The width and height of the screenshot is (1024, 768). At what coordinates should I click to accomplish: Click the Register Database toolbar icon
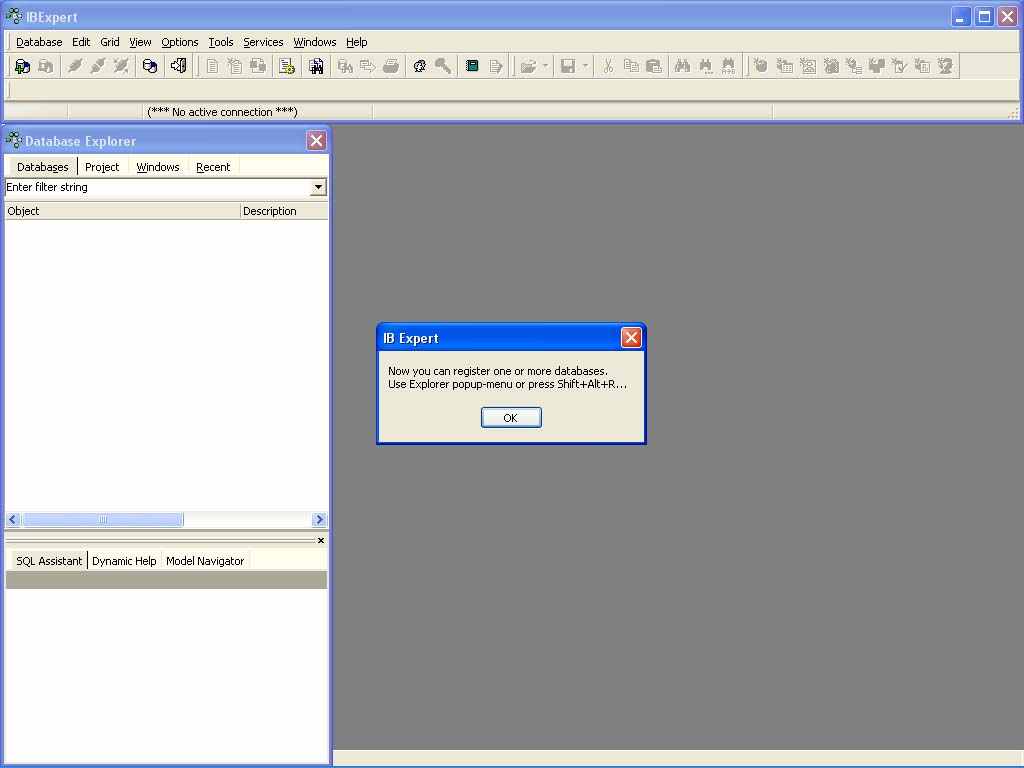(22, 66)
